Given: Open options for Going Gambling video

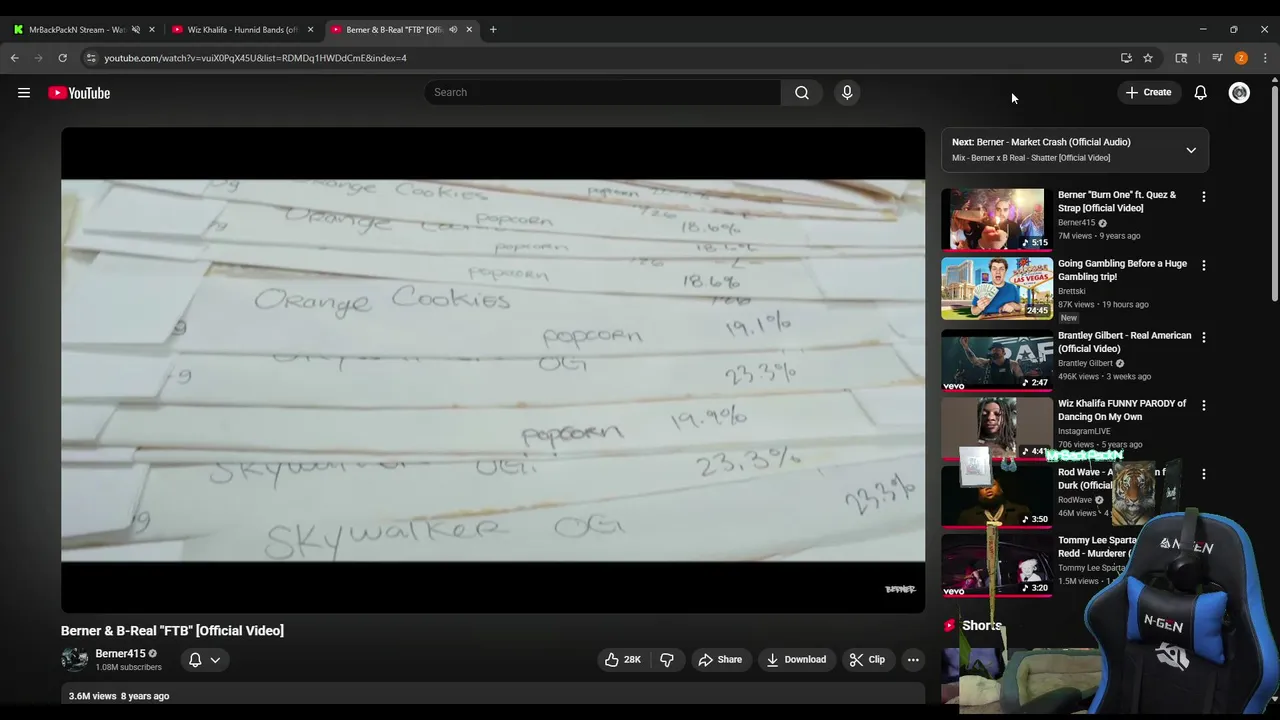Looking at the screenshot, I should (x=1204, y=265).
